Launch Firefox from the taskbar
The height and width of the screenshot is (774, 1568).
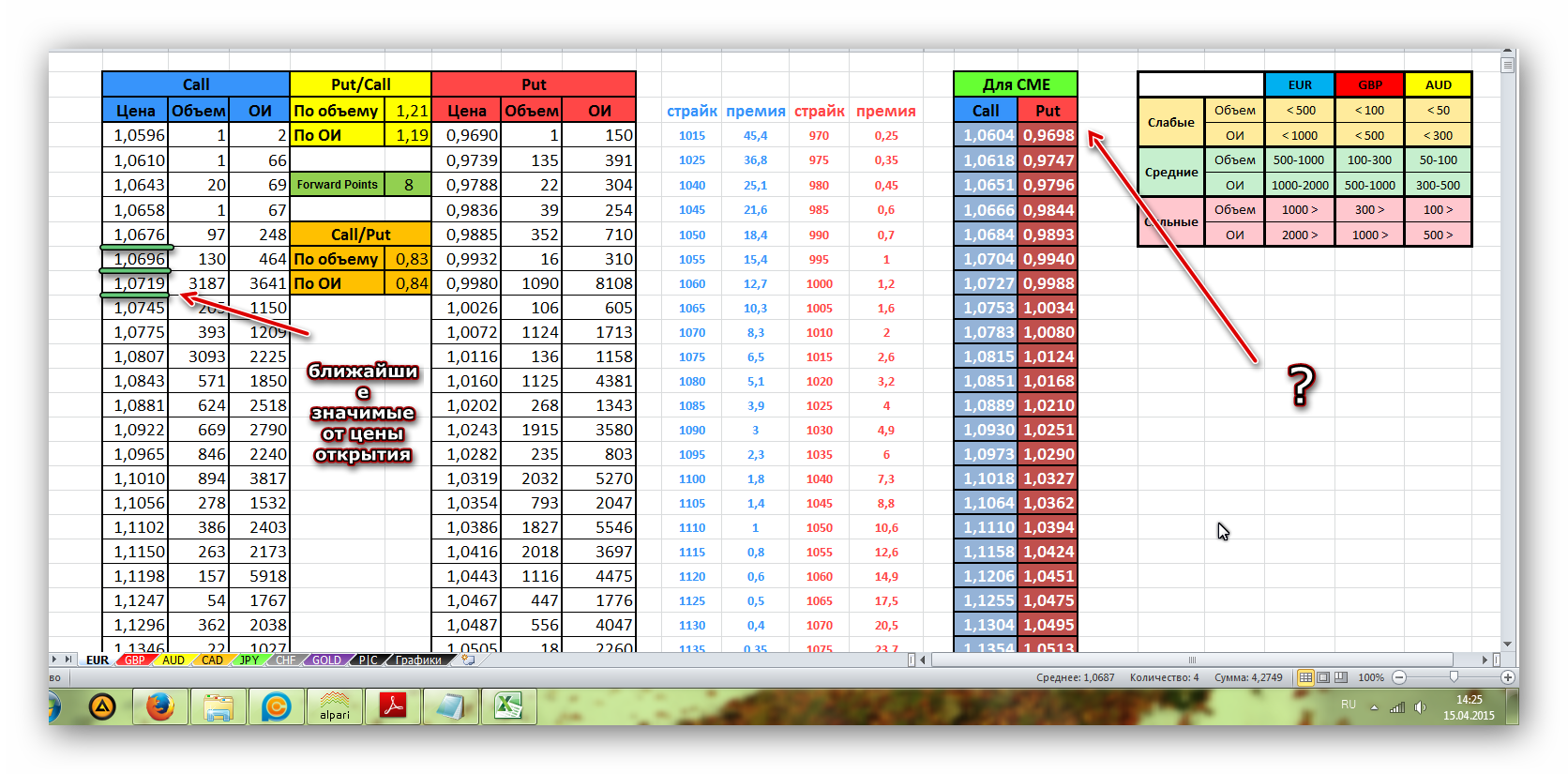point(160,706)
